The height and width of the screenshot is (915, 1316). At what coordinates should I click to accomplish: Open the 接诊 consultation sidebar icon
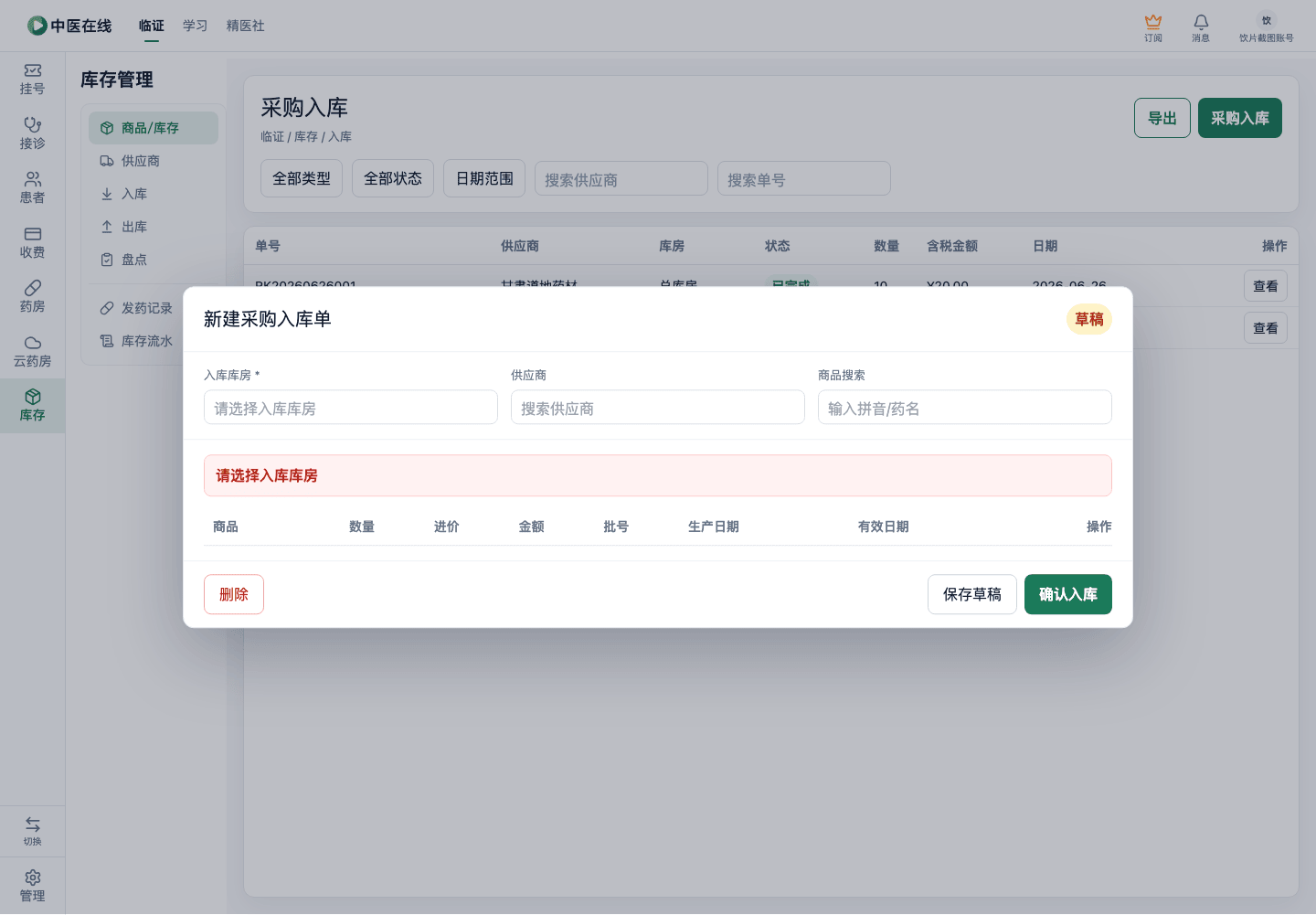(32, 133)
